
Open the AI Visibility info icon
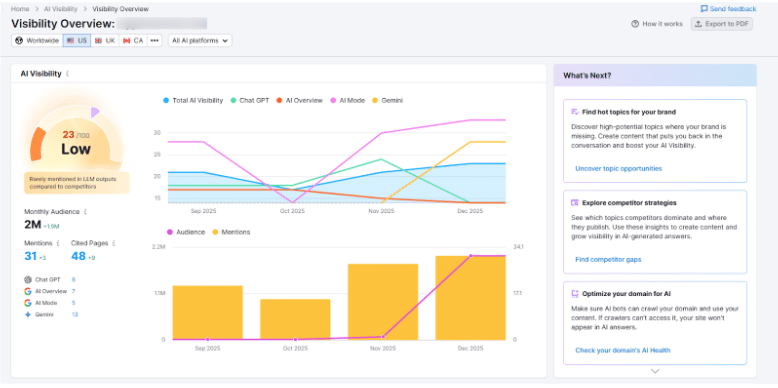(x=67, y=74)
